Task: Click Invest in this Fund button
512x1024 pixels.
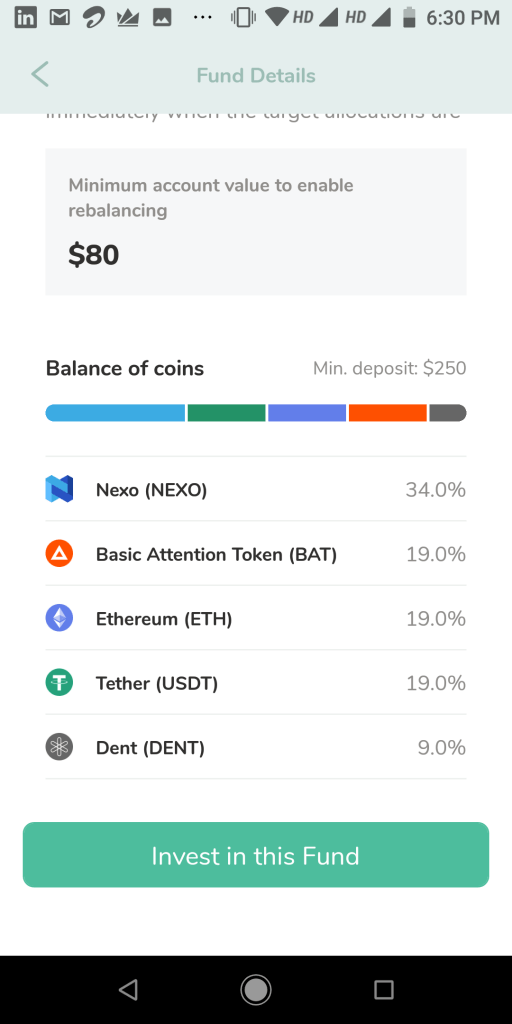Action: click(256, 855)
